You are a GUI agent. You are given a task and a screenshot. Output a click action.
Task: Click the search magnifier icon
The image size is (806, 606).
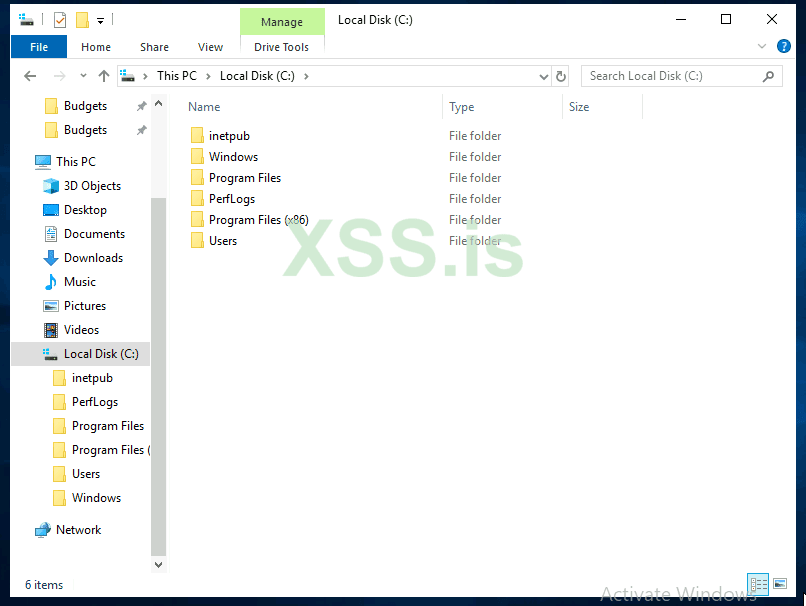click(x=768, y=77)
